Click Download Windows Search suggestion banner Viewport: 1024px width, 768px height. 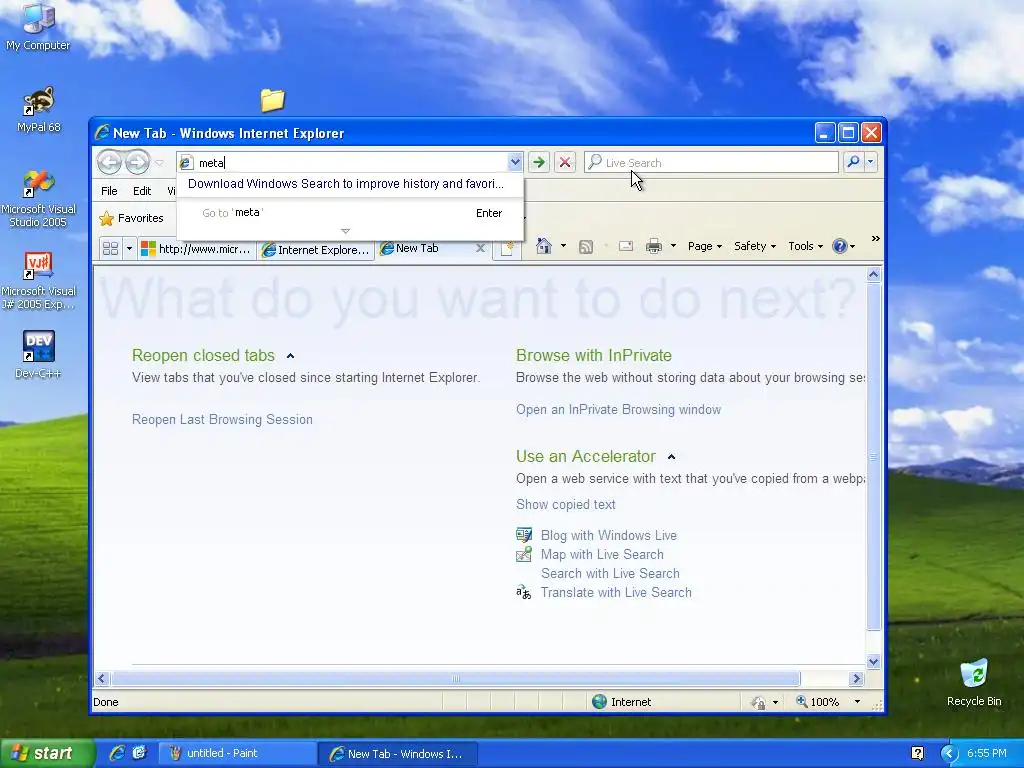pos(350,184)
